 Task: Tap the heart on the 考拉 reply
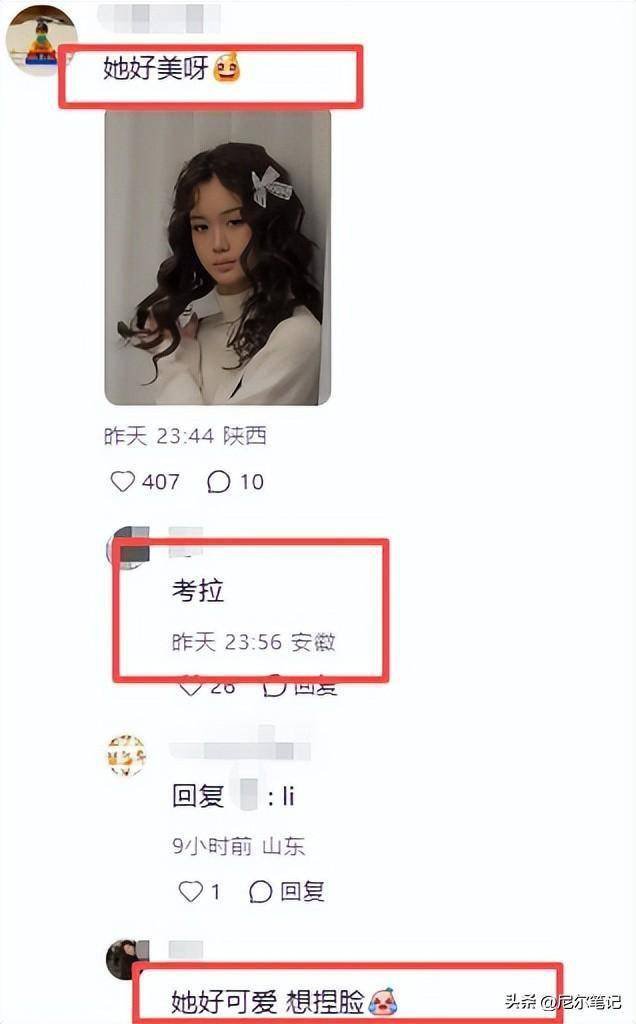point(190,686)
